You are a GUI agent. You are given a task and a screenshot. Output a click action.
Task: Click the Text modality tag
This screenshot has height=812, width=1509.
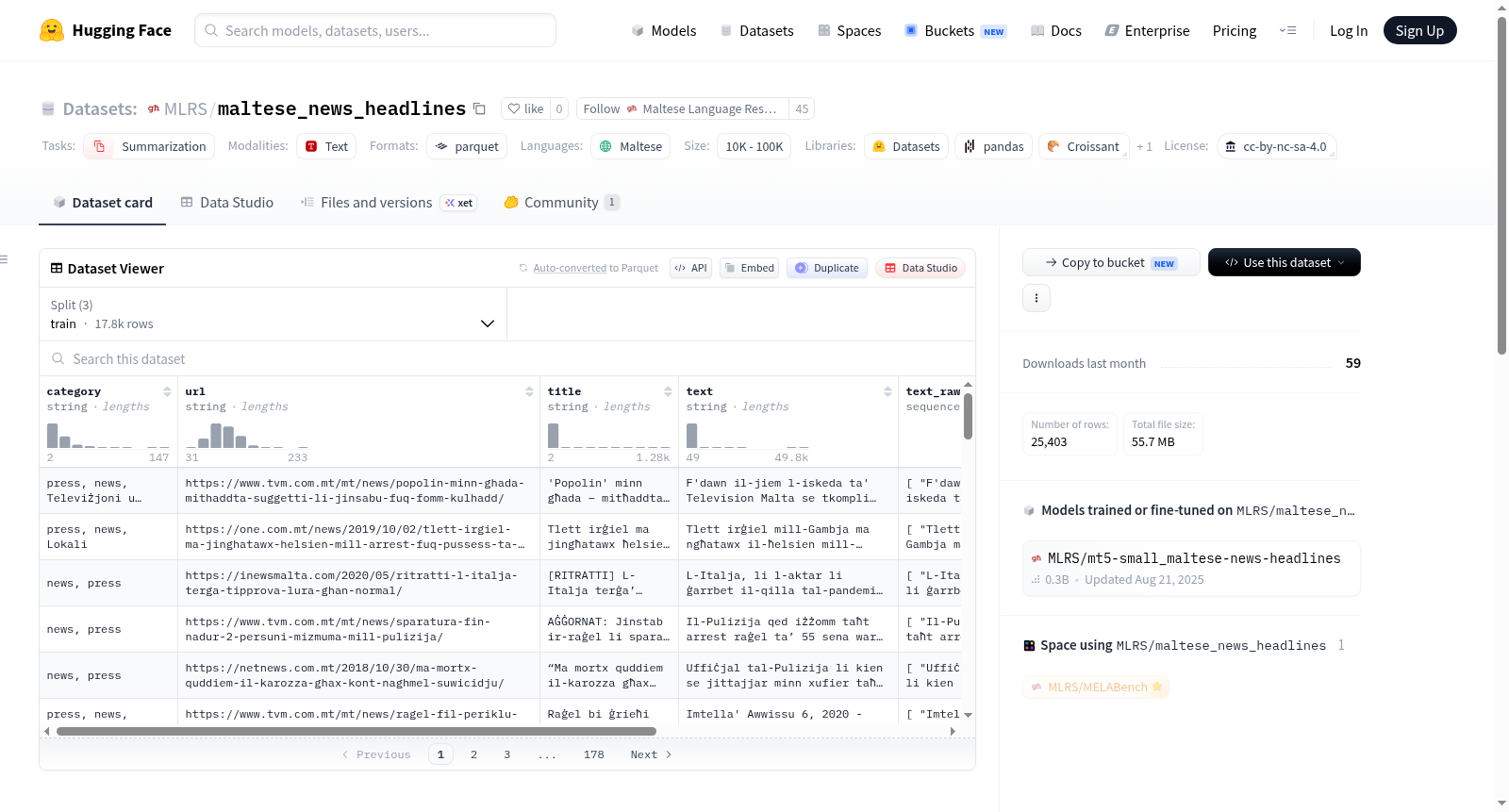tap(326, 146)
